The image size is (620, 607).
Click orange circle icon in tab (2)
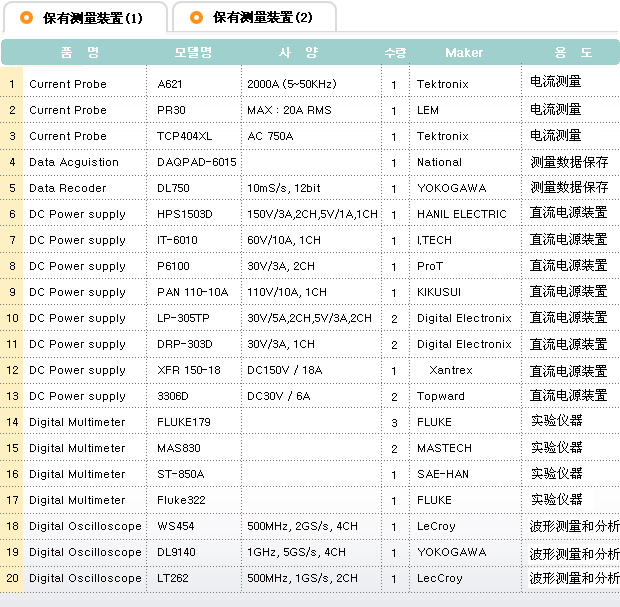pos(196,17)
